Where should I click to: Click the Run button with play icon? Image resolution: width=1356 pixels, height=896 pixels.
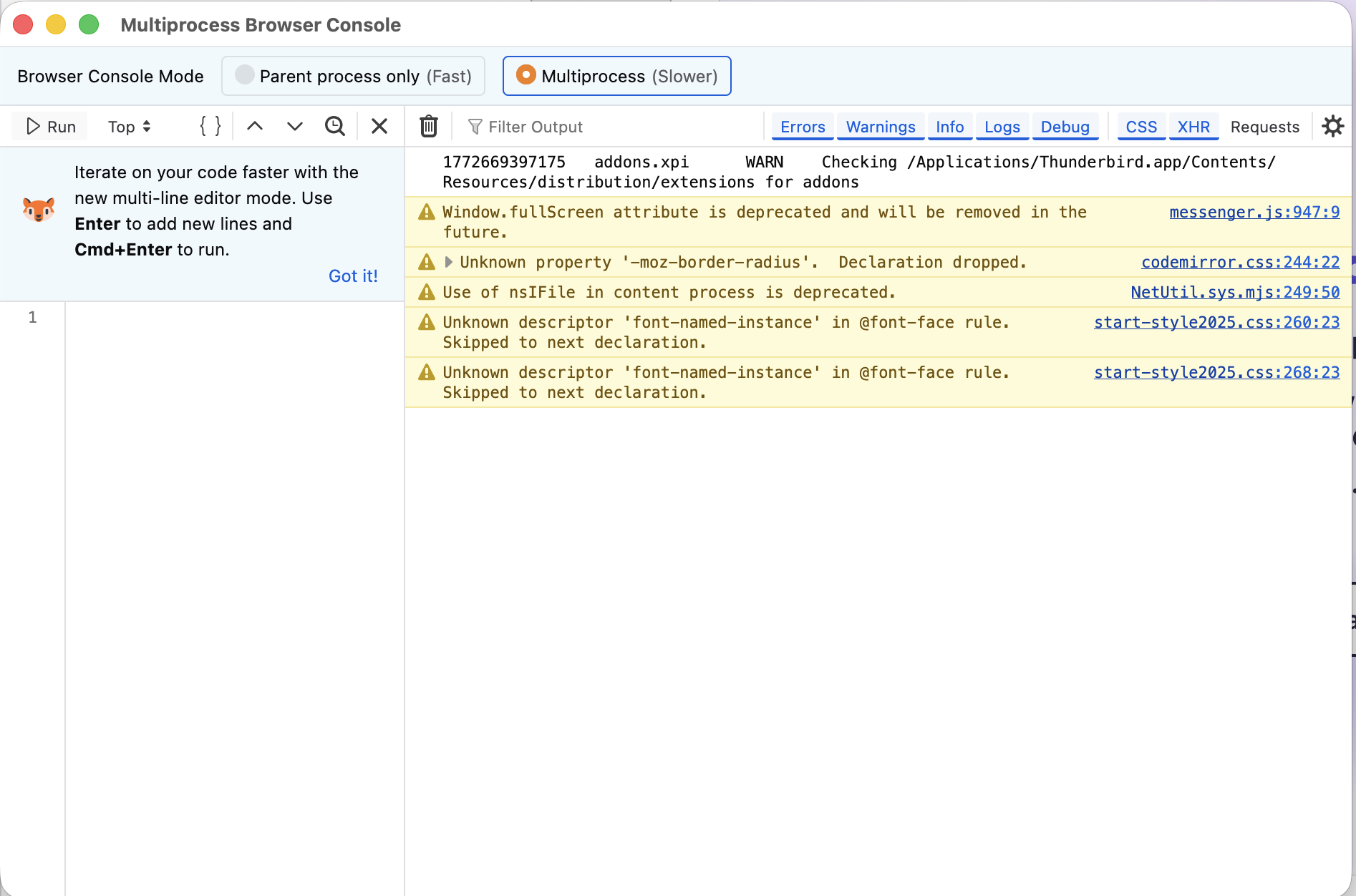(50, 127)
